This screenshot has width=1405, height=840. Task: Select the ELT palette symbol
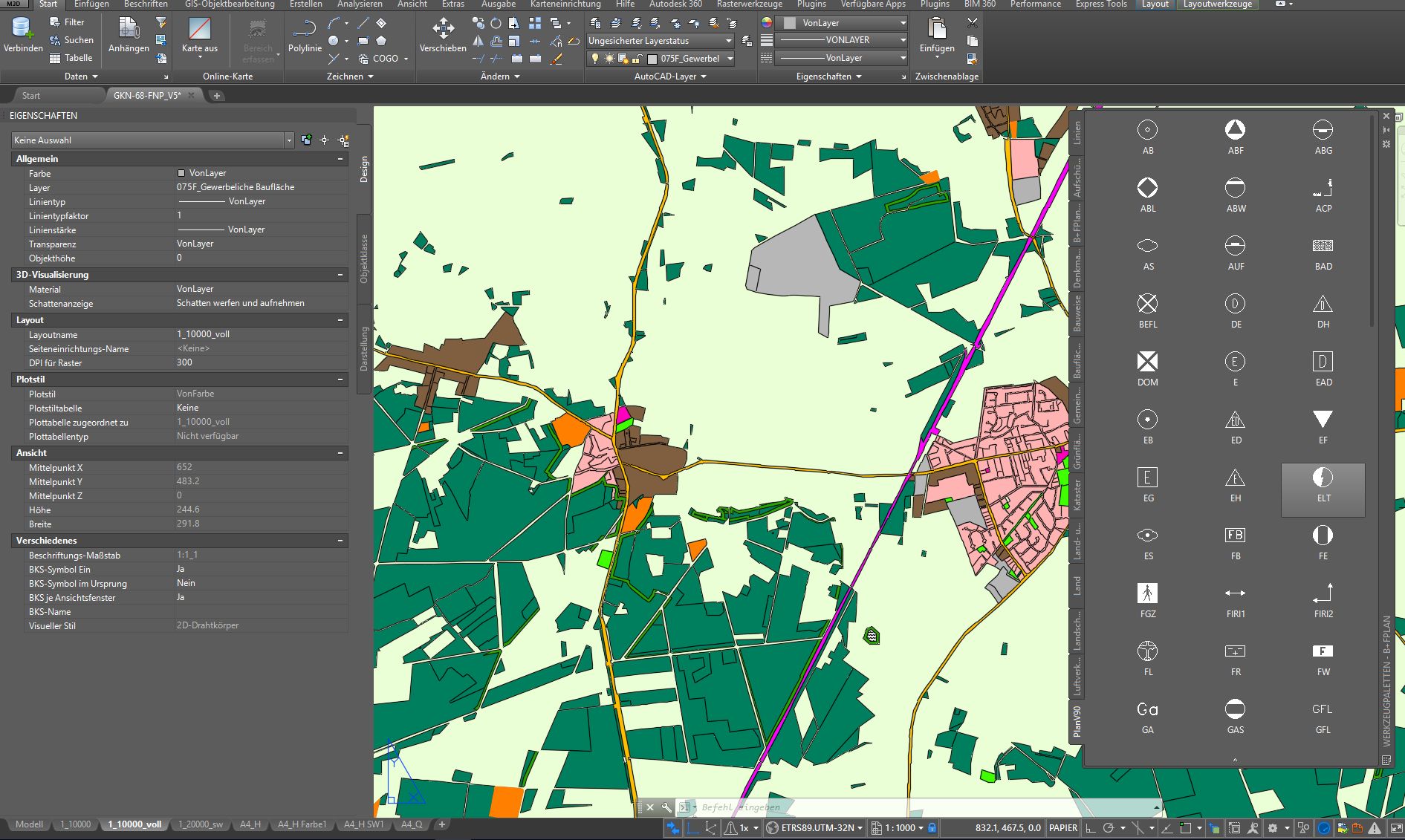pos(1323,478)
